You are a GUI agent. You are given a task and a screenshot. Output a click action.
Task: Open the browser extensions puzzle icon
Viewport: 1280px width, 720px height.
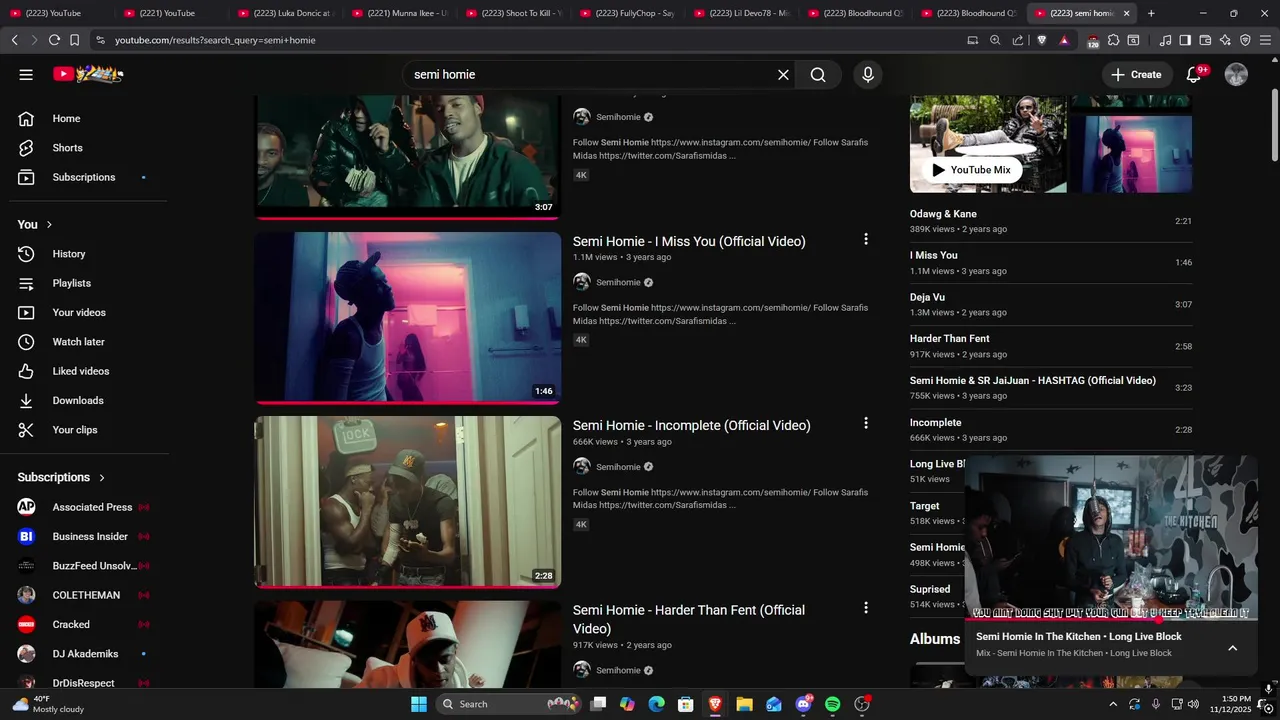1113,40
